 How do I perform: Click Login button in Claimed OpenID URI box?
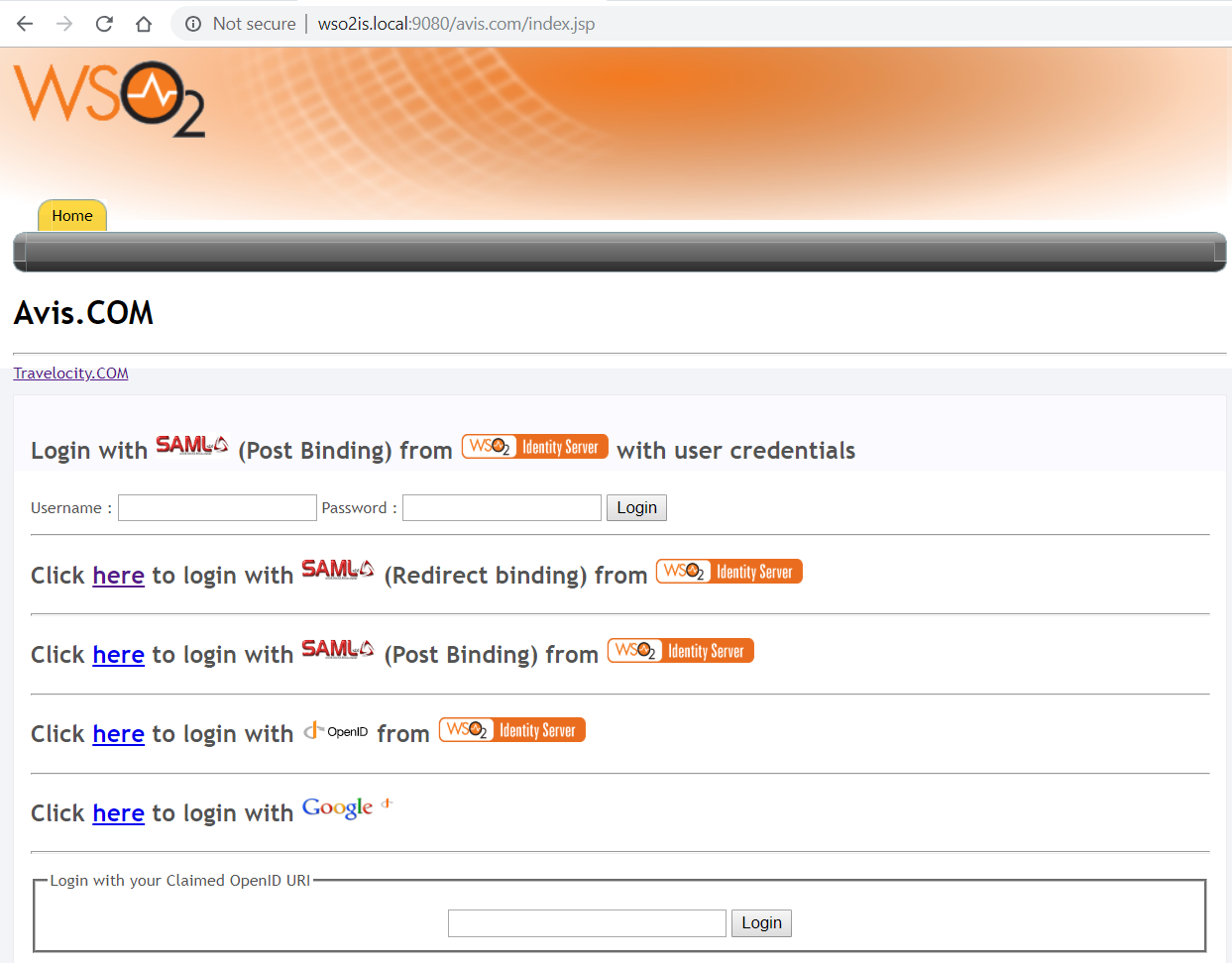(761, 922)
